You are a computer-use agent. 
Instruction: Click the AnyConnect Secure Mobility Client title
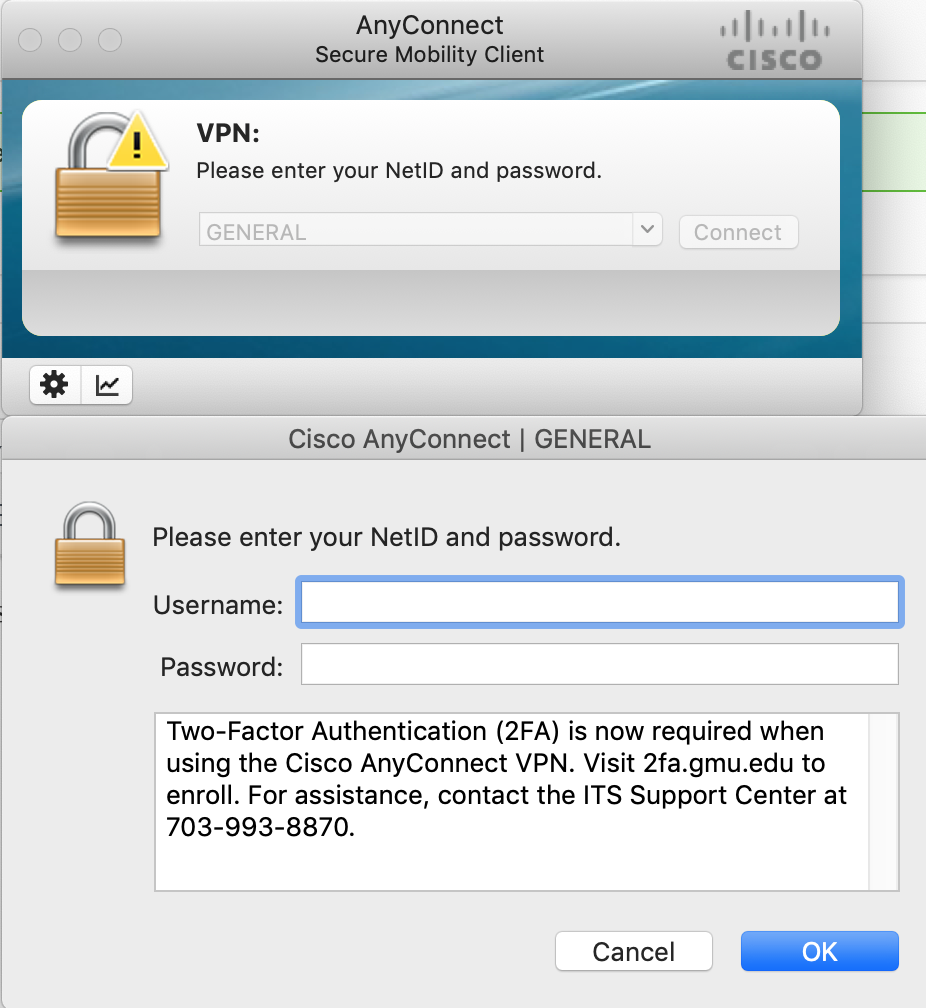point(430,40)
